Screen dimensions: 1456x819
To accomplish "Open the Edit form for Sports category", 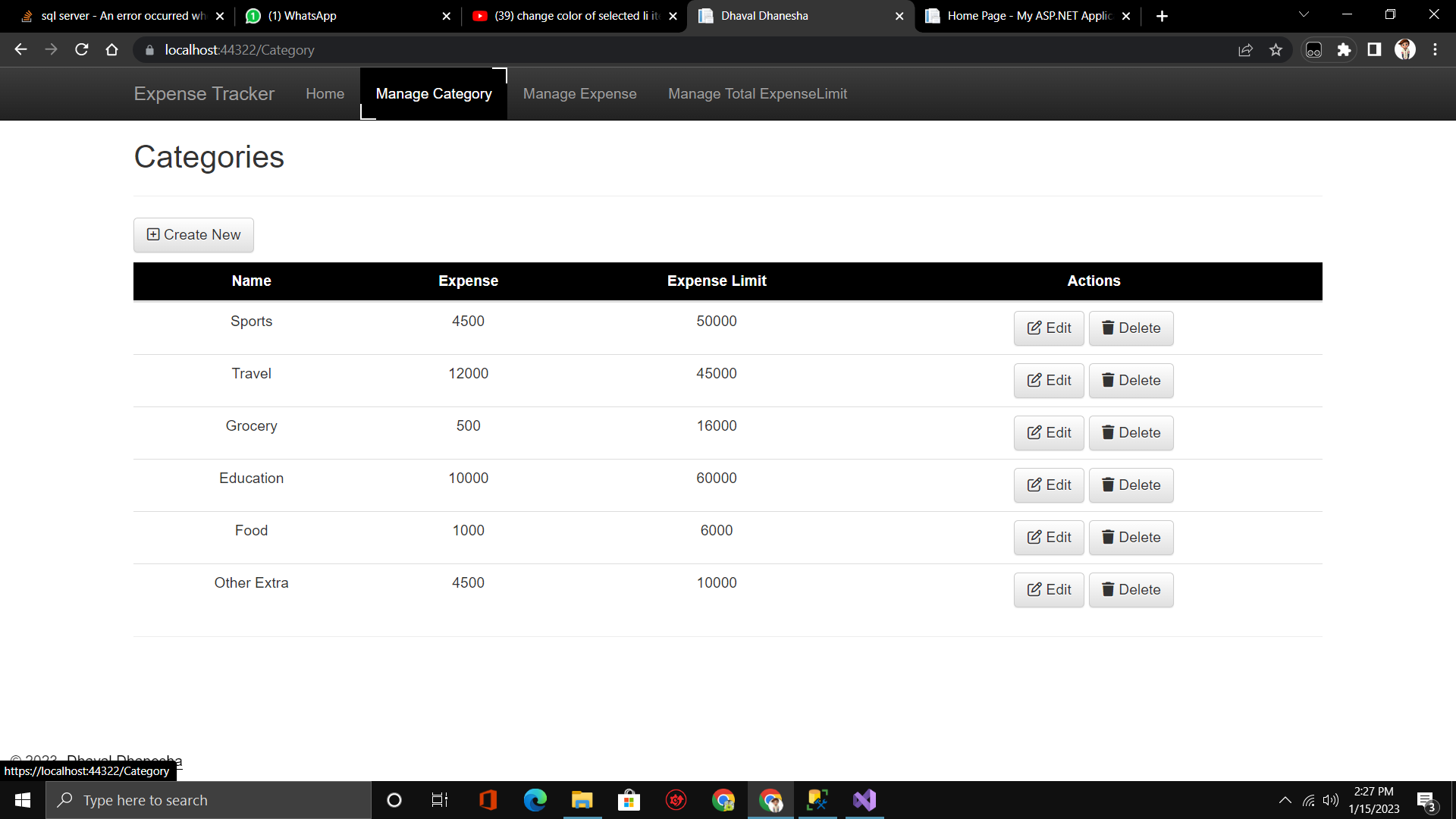I will (1048, 328).
